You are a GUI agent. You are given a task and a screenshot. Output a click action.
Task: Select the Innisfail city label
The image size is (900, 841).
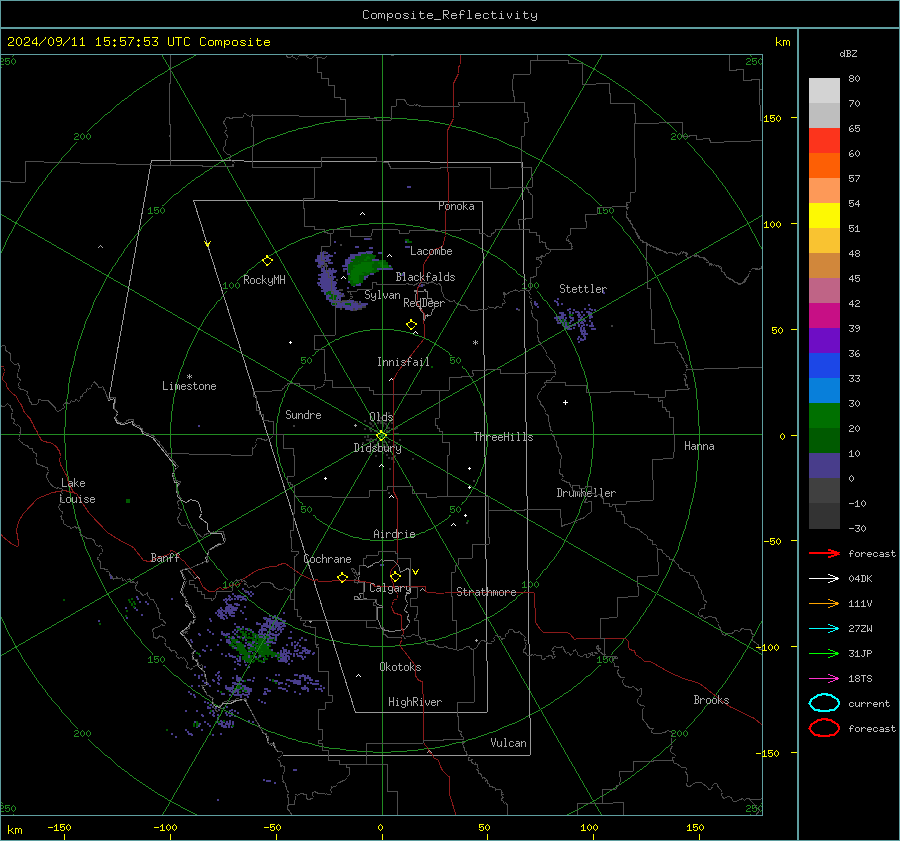click(403, 362)
